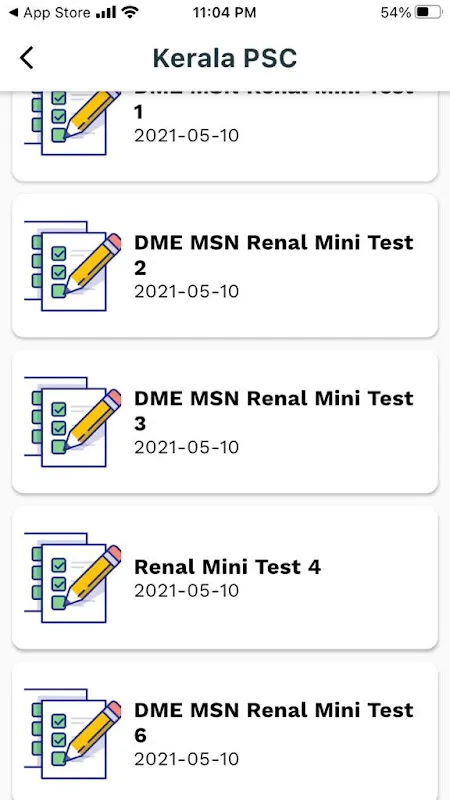This screenshot has width=450, height=800.
Task: Select Renal Mini Test 4 title
Action: click(228, 567)
